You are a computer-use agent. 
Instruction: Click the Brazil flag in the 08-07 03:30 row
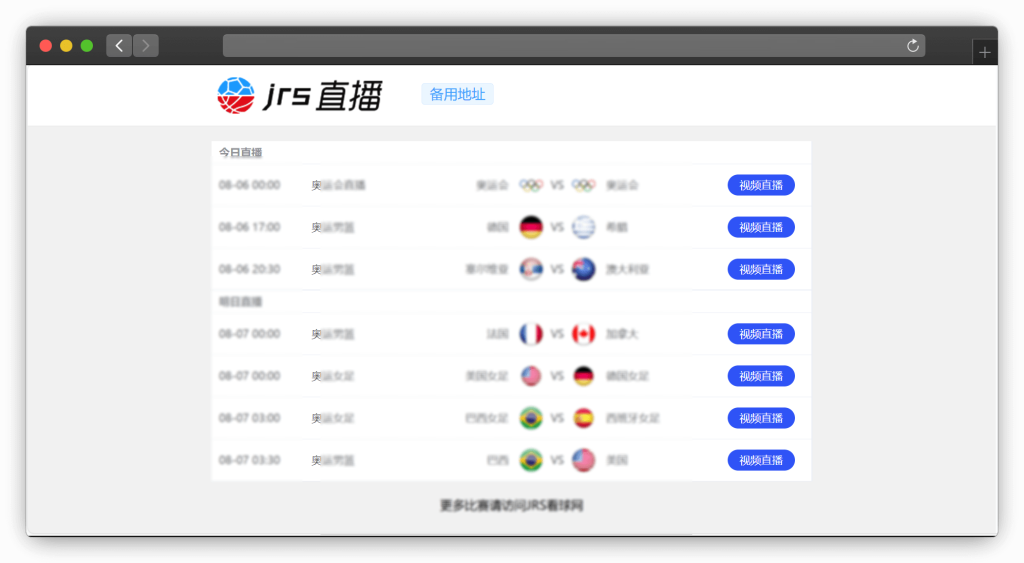coord(531,460)
